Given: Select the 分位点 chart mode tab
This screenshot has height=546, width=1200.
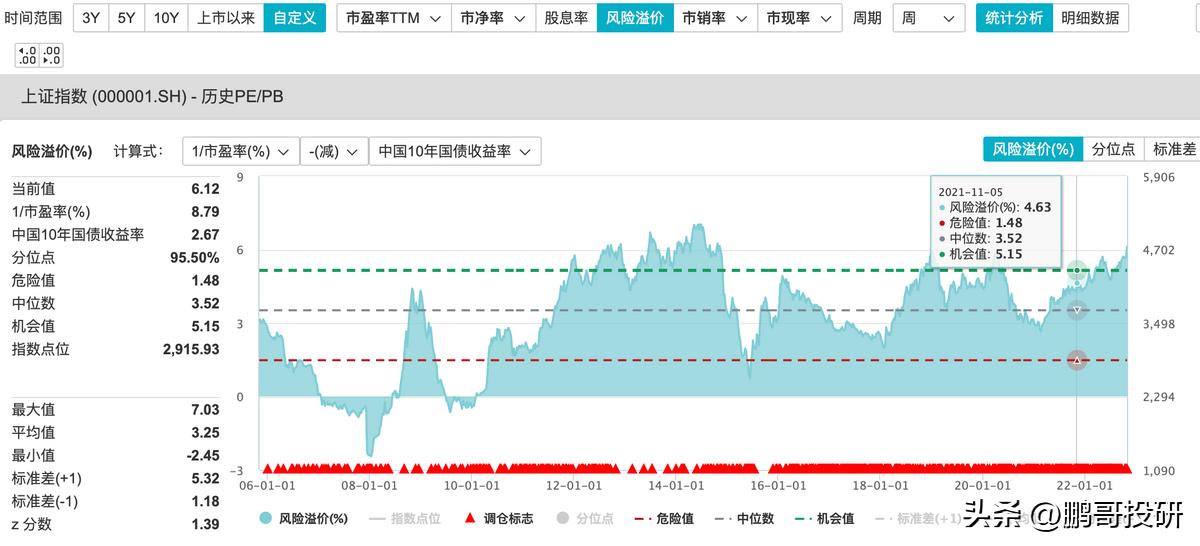Looking at the screenshot, I should click(x=1113, y=149).
